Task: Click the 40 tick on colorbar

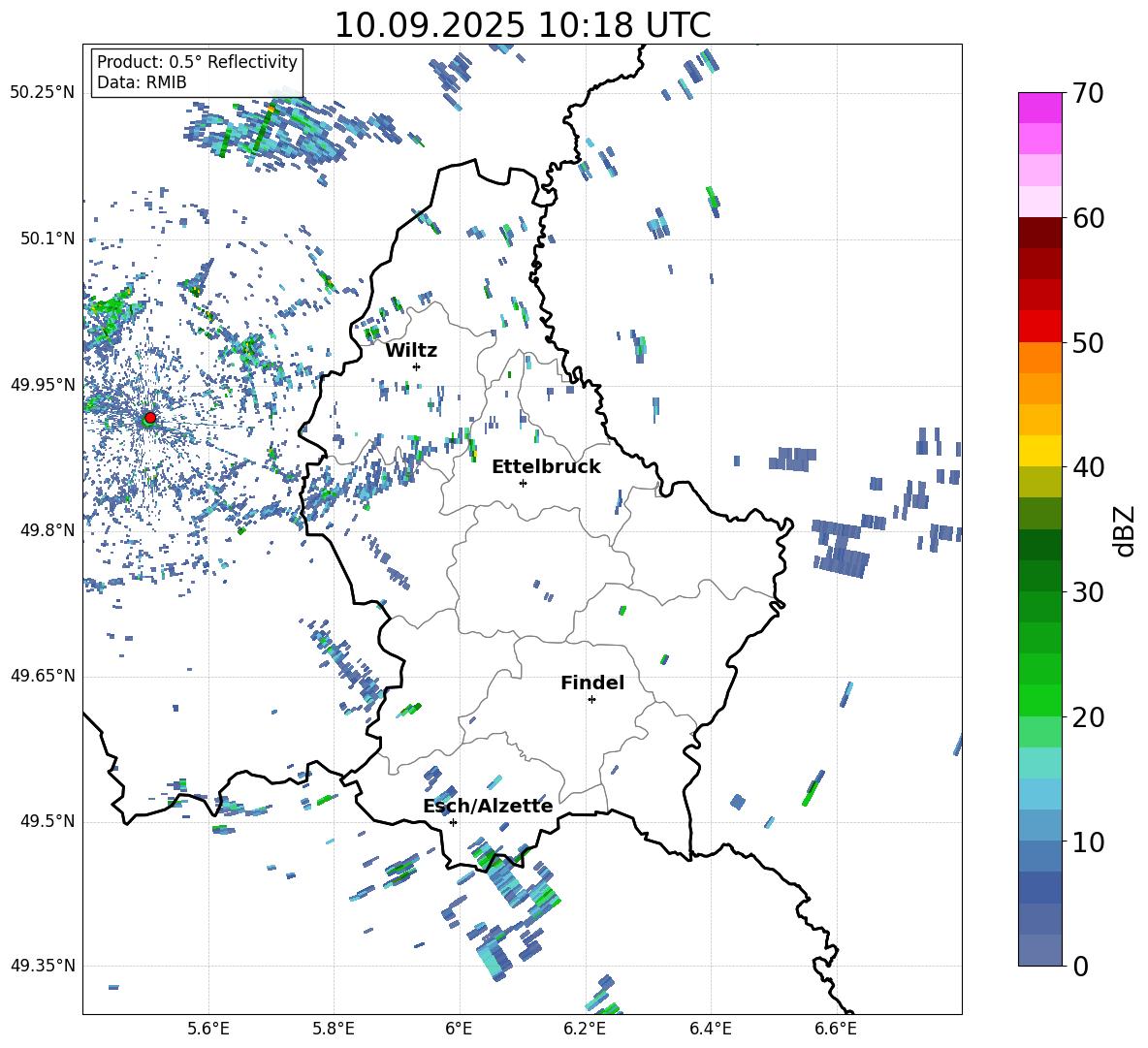Action: 1088,467
